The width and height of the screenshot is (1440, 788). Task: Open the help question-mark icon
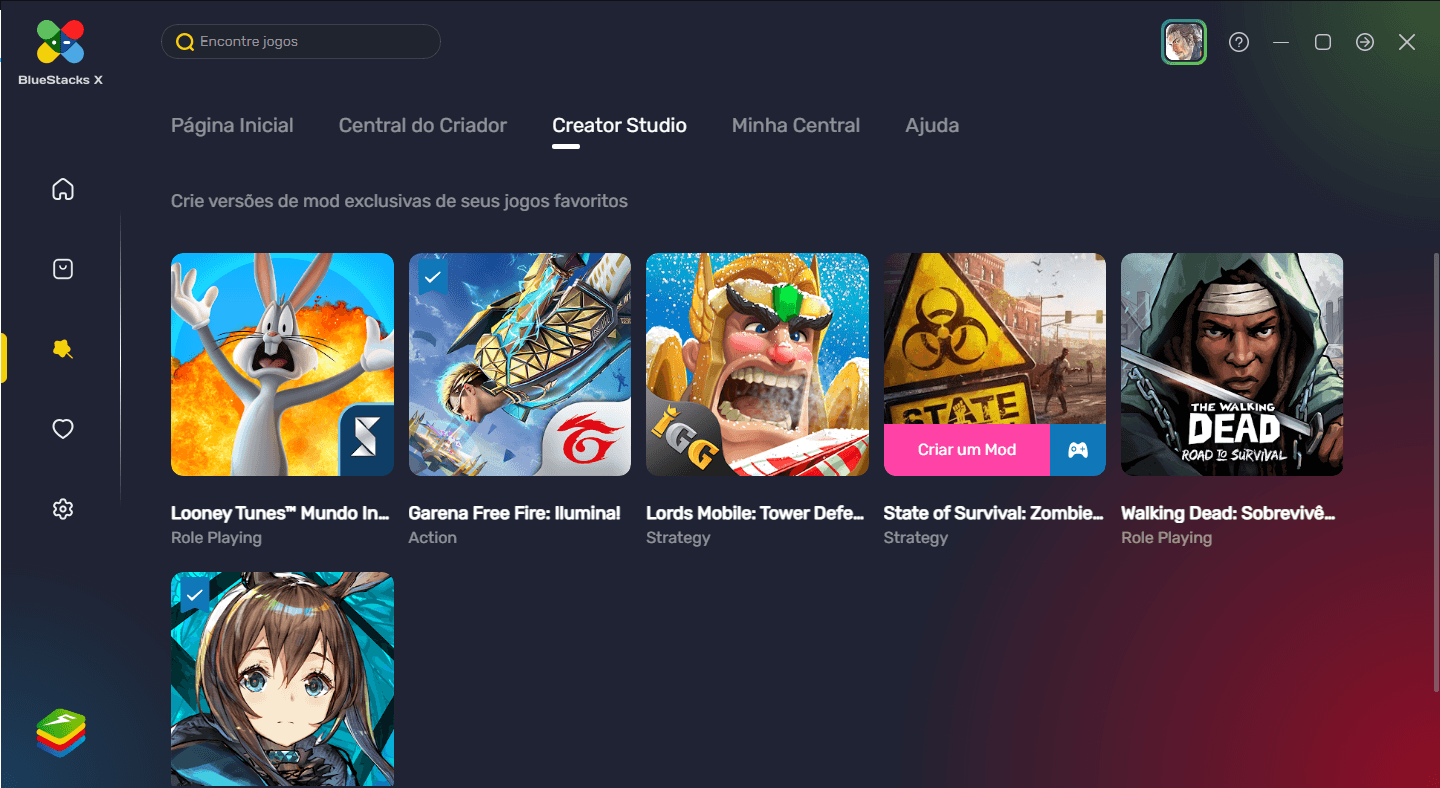[x=1239, y=42]
